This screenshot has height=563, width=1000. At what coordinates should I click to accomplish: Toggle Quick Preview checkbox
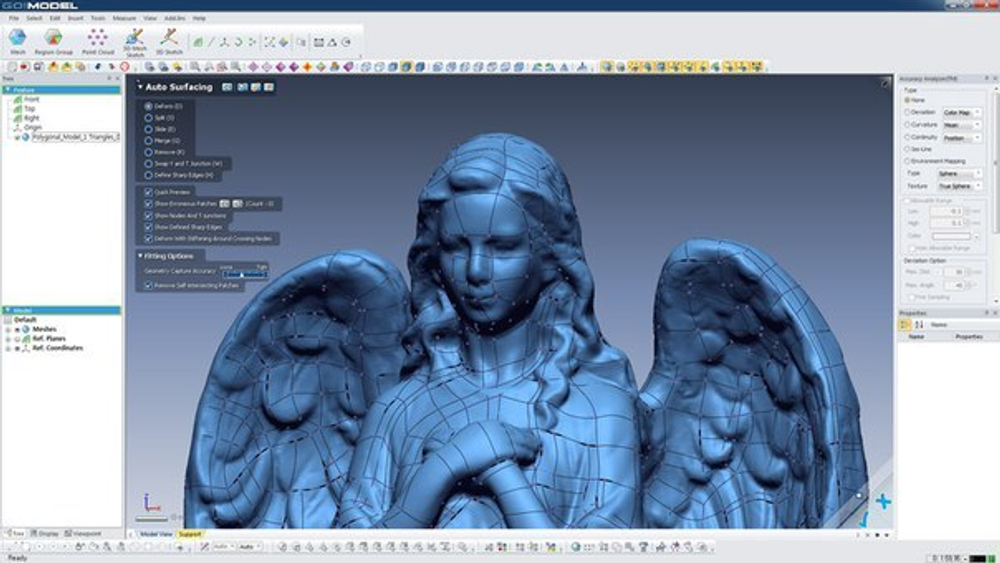(x=149, y=192)
